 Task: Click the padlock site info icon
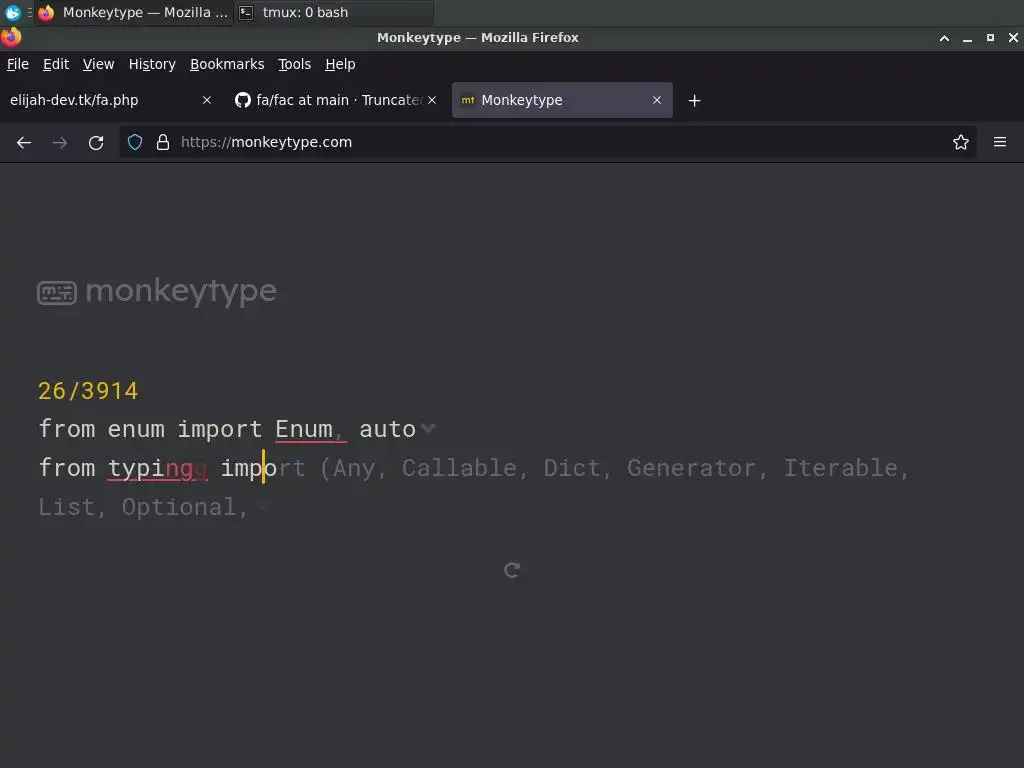[163, 142]
